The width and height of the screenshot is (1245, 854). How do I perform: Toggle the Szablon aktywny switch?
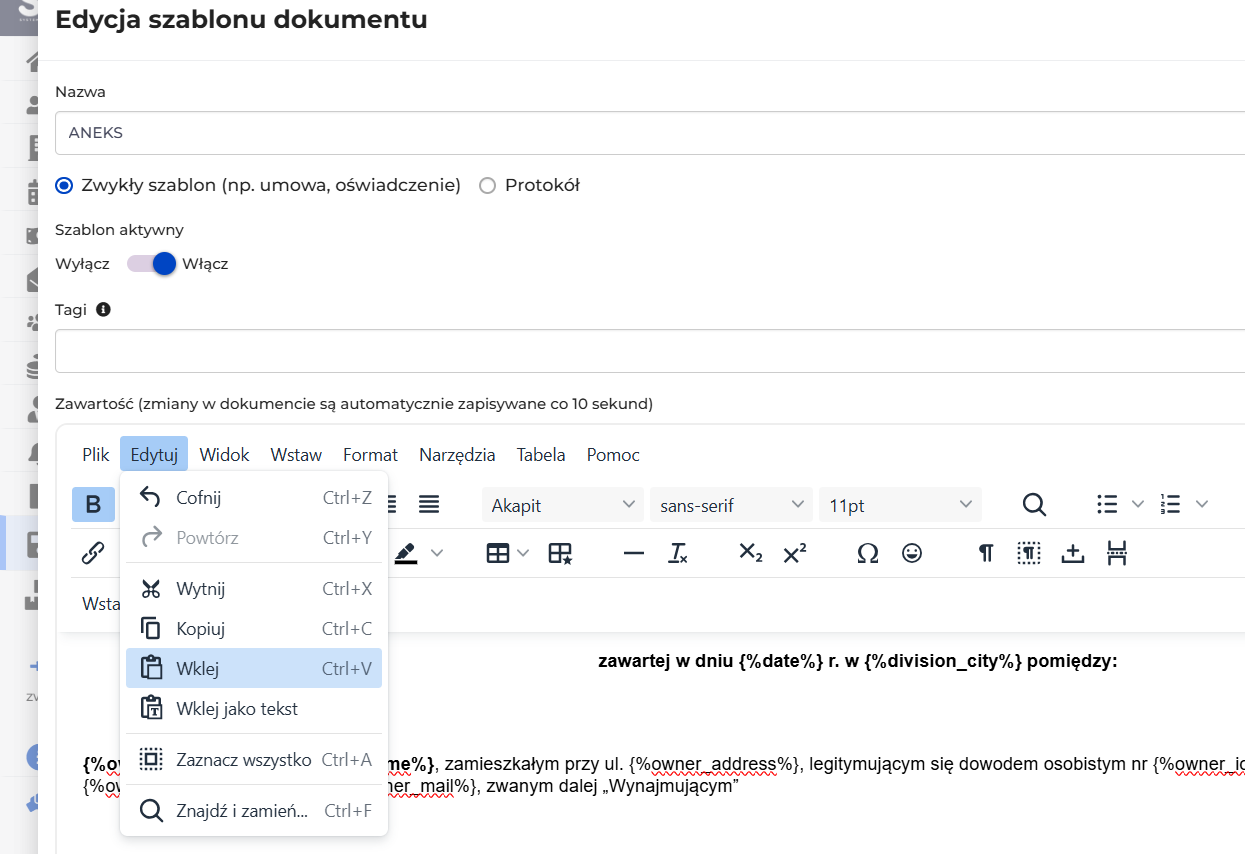[x=152, y=264]
